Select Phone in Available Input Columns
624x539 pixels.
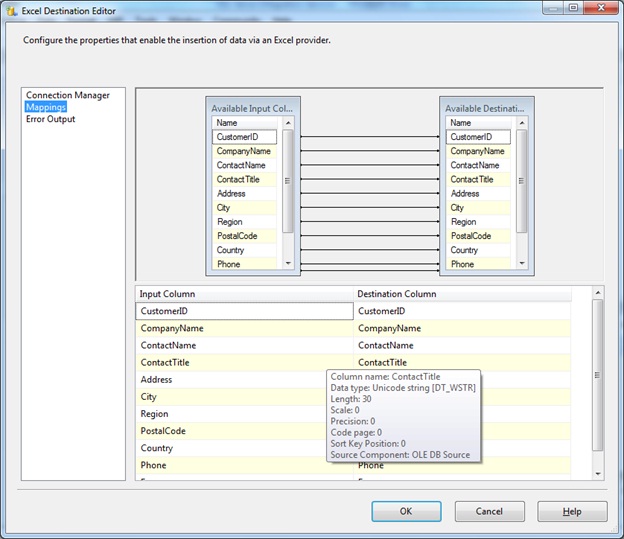[x=245, y=264]
